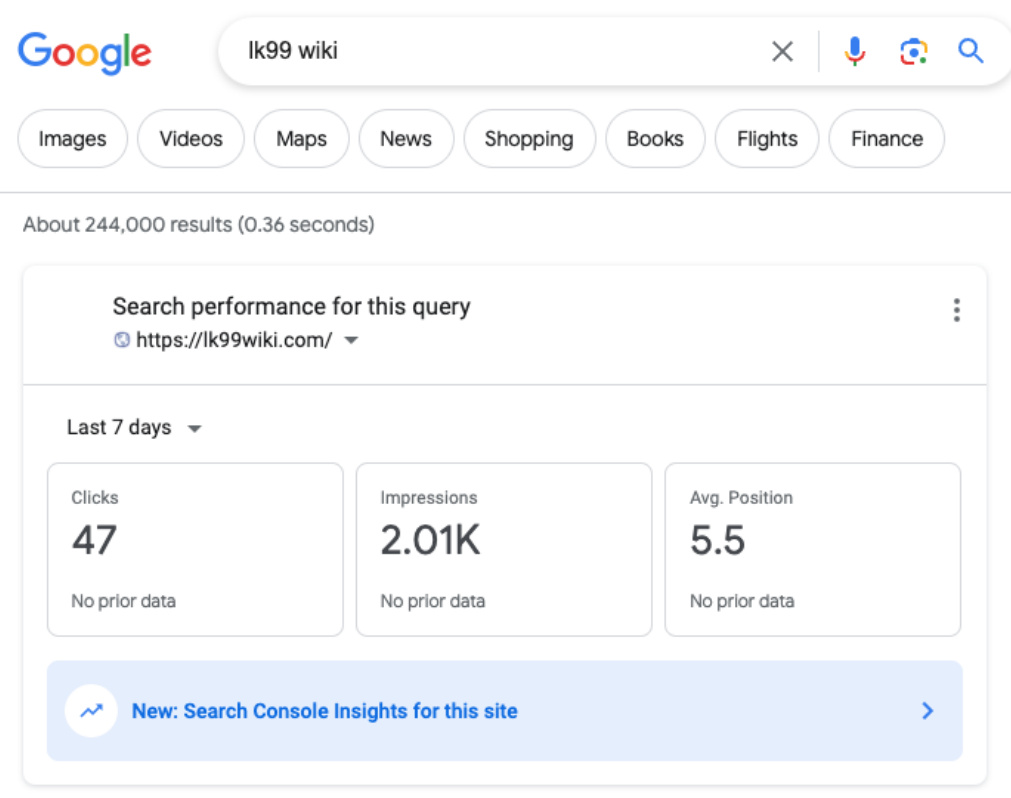The image size is (1011, 798).
Task: Open Google Lens image search
Action: click(914, 52)
